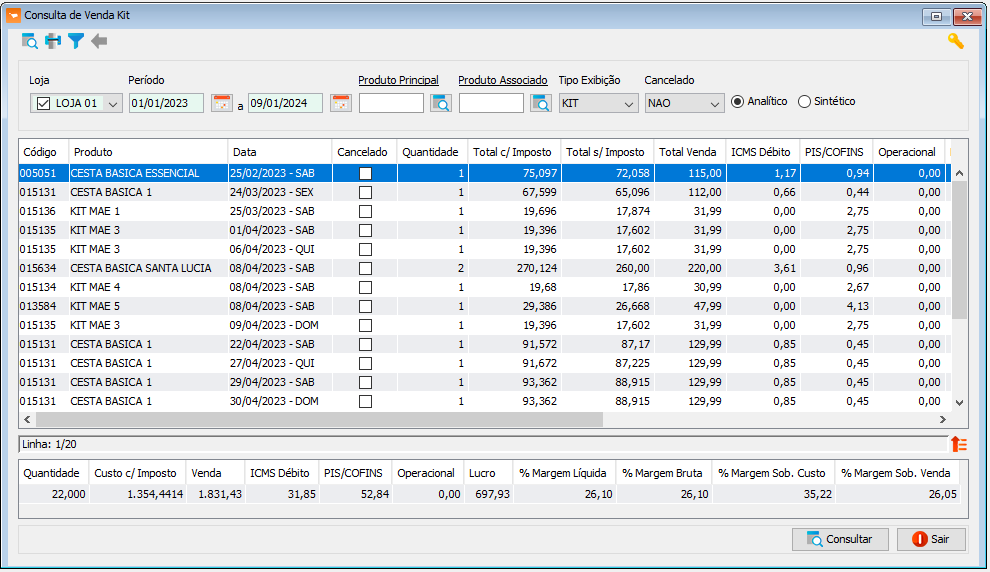Click the Consultar button

coord(840,539)
